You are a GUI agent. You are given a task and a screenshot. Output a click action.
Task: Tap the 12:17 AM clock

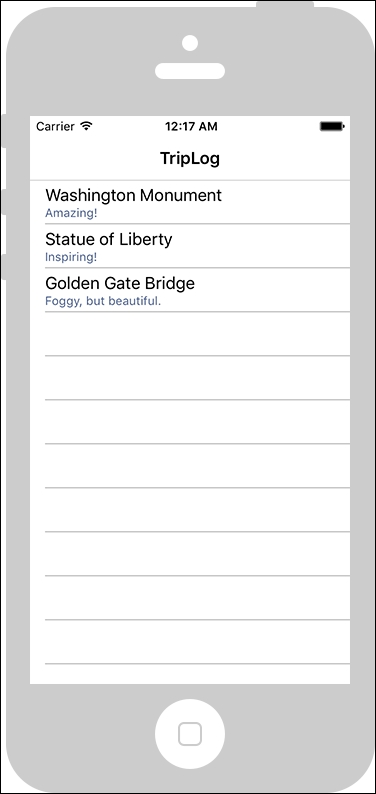coord(191,126)
